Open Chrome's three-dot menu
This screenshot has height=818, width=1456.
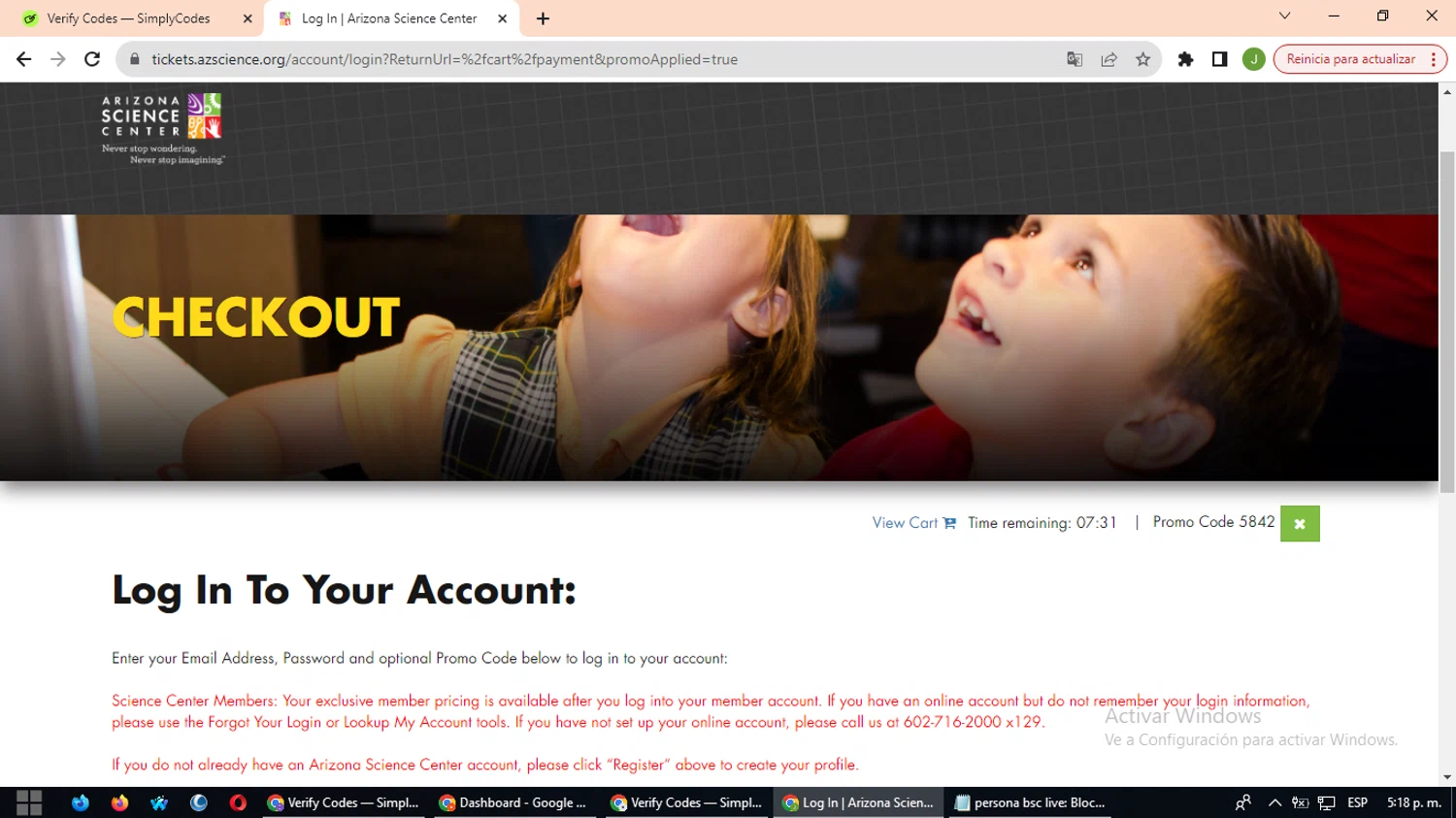click(x=1434, y=59)
